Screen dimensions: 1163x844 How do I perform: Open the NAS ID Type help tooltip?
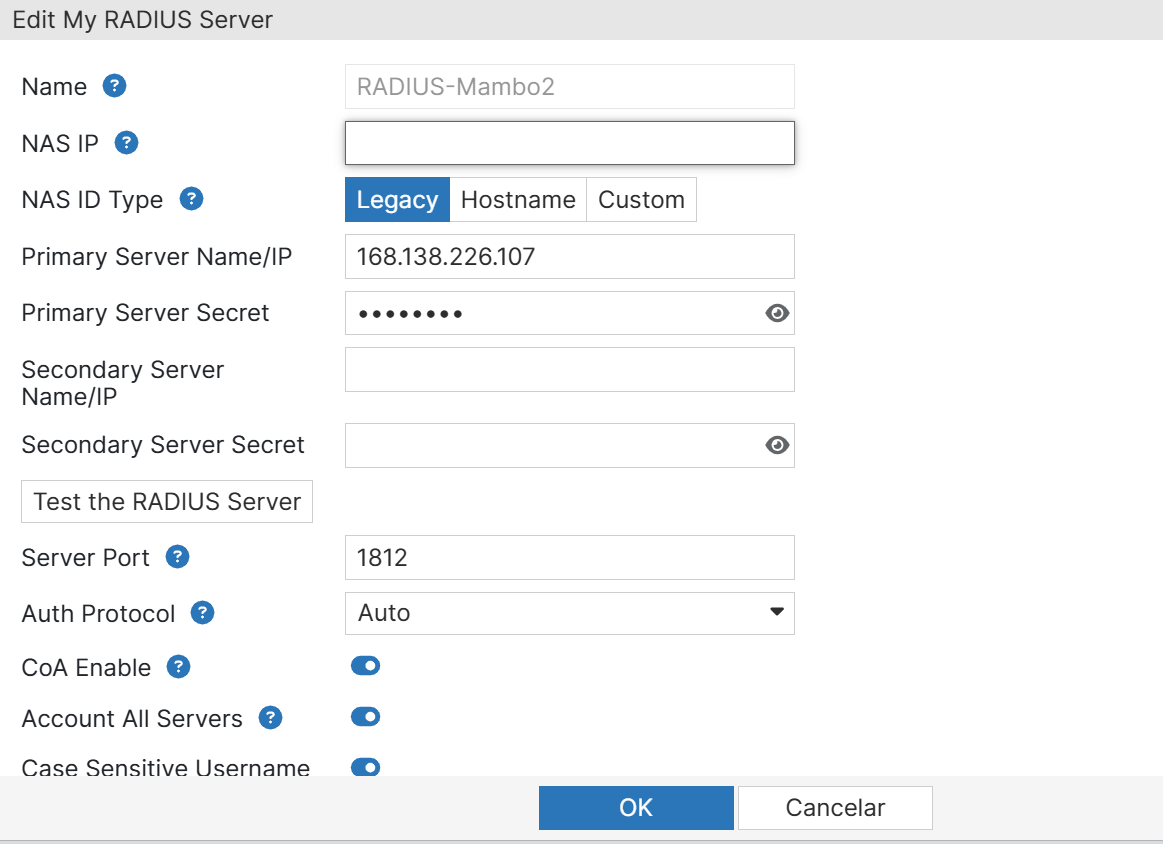pos(191,199)
